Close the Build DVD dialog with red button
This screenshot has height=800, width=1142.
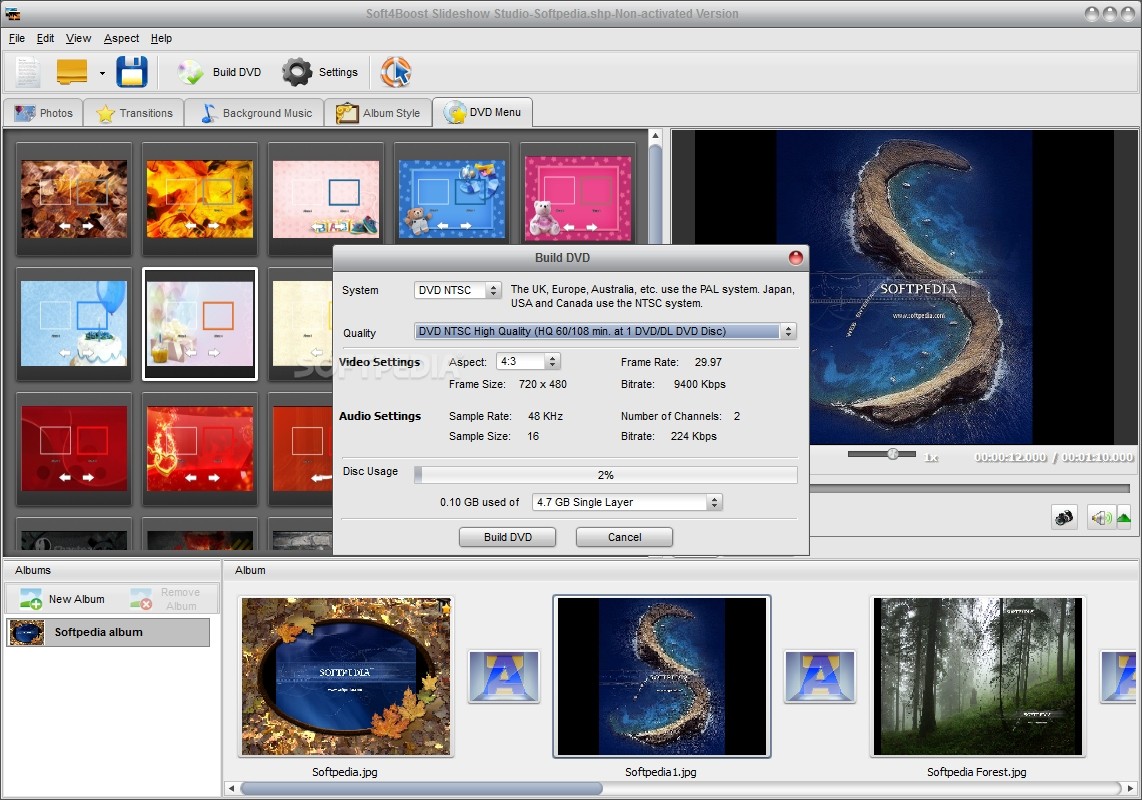(x=795, y=257)
